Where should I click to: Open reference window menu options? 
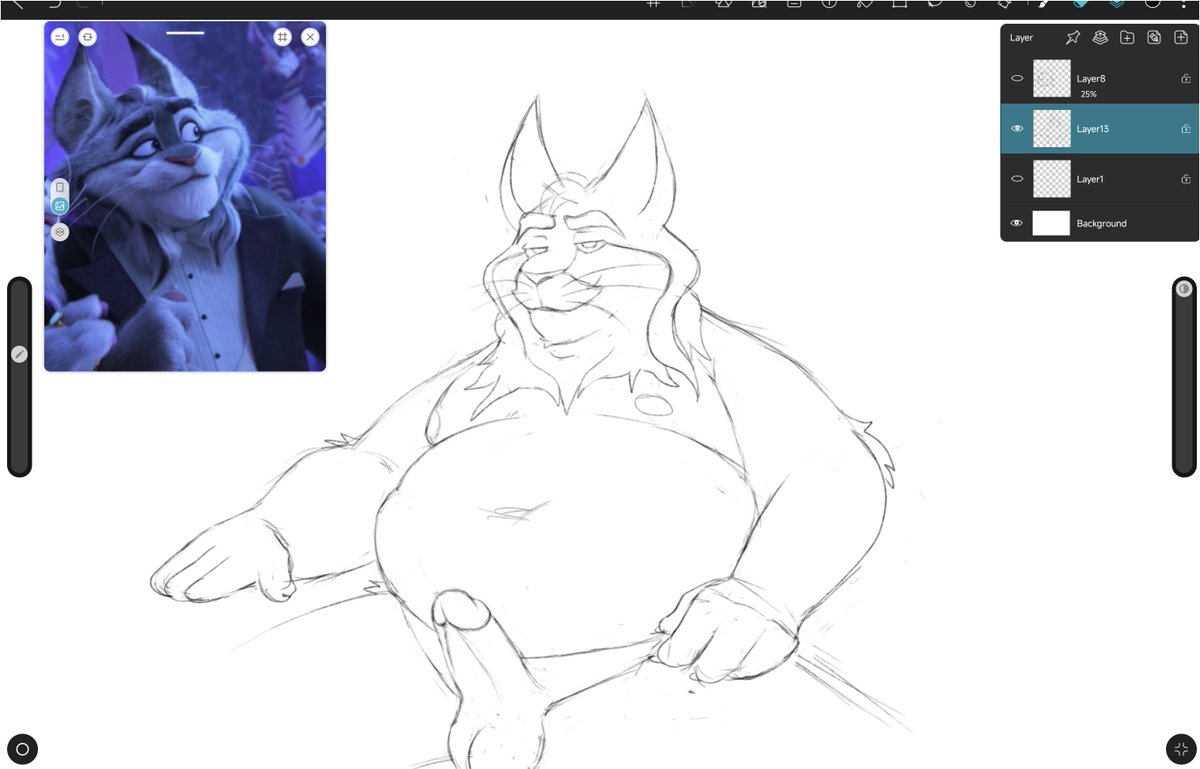[x=60, y=37]
